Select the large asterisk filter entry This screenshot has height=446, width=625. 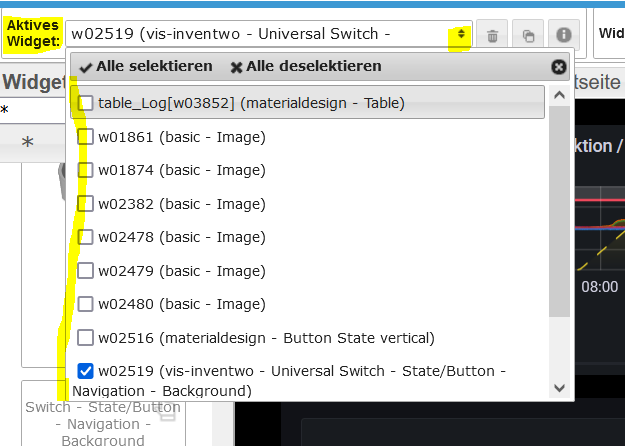click(x=28, y=142)
